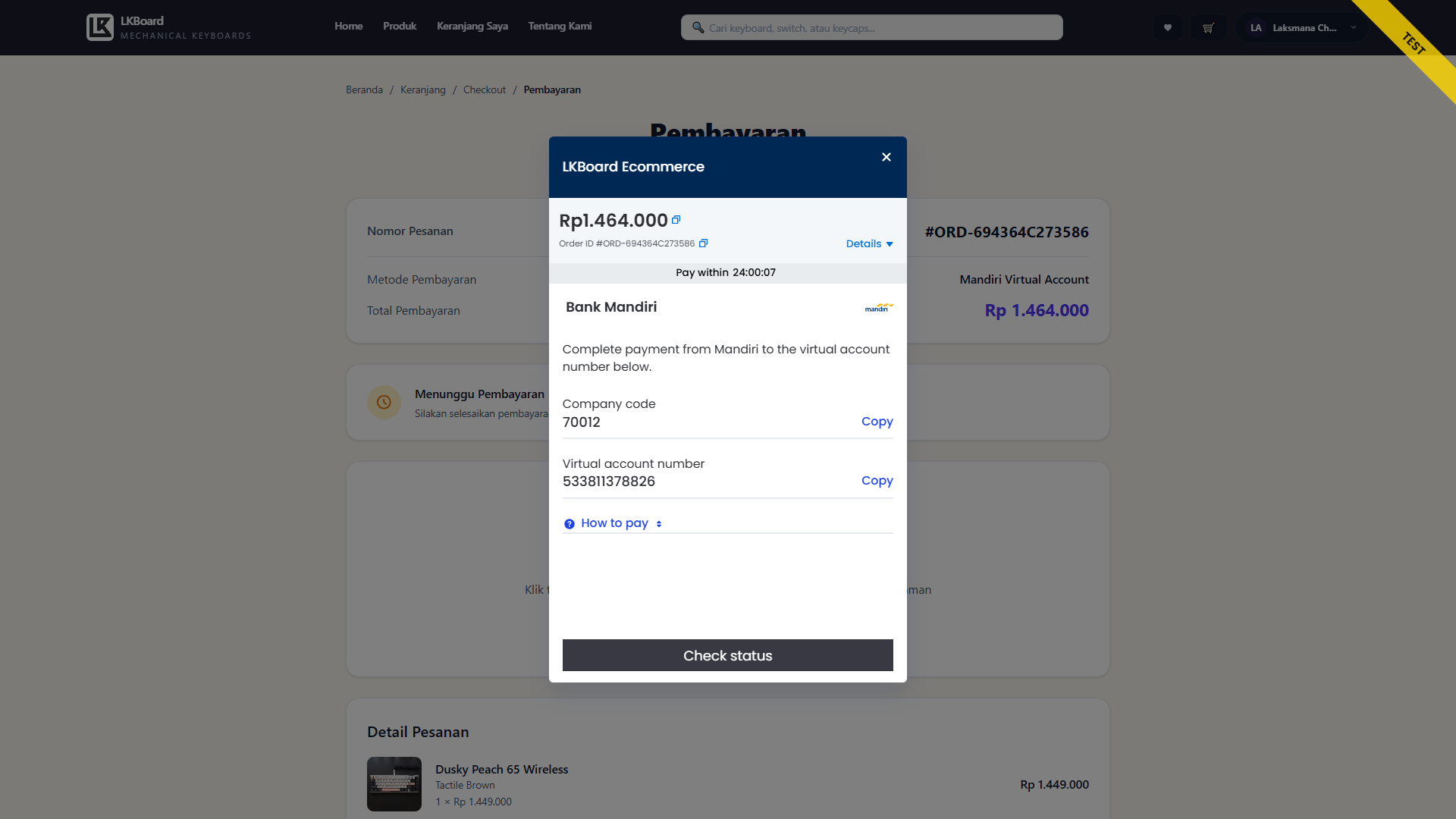Copy the virtual account number
1456x819 pixels.
pos(877,480)
